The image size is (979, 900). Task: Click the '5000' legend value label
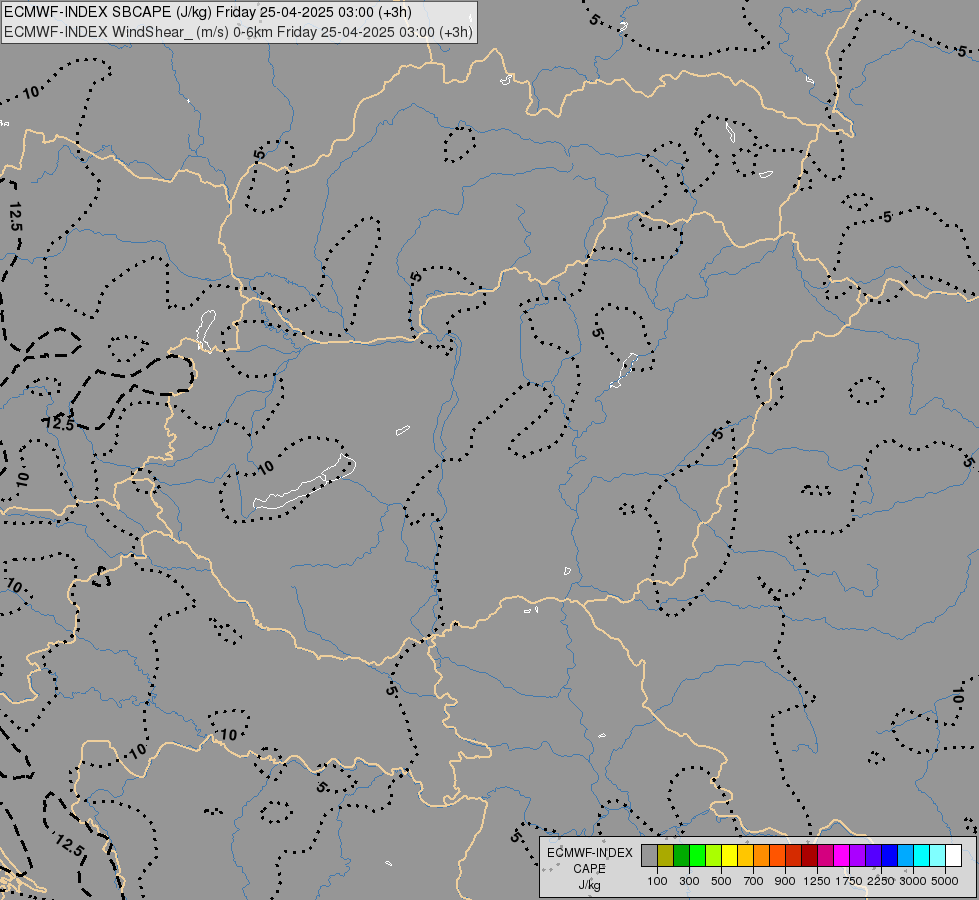945,881
